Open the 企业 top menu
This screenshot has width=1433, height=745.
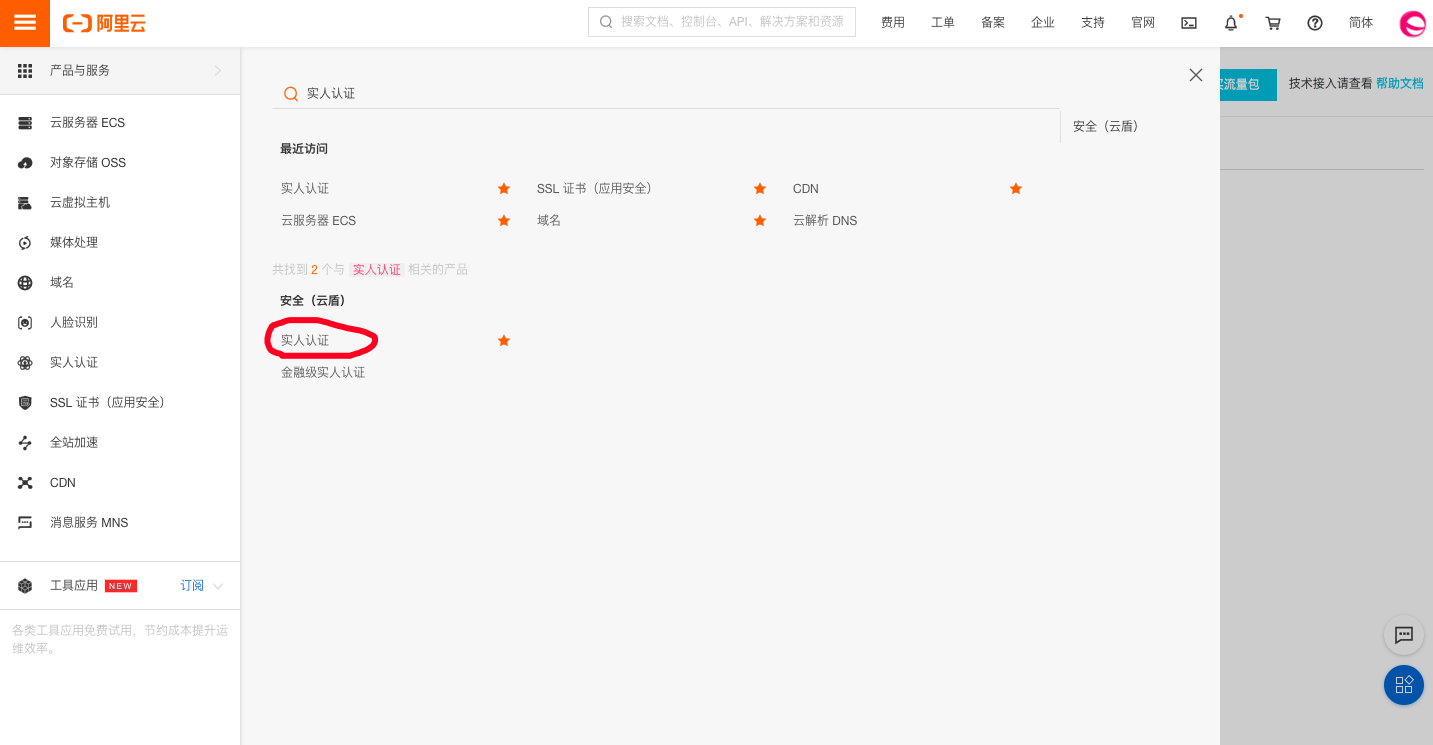click(x=1043, y=23)
